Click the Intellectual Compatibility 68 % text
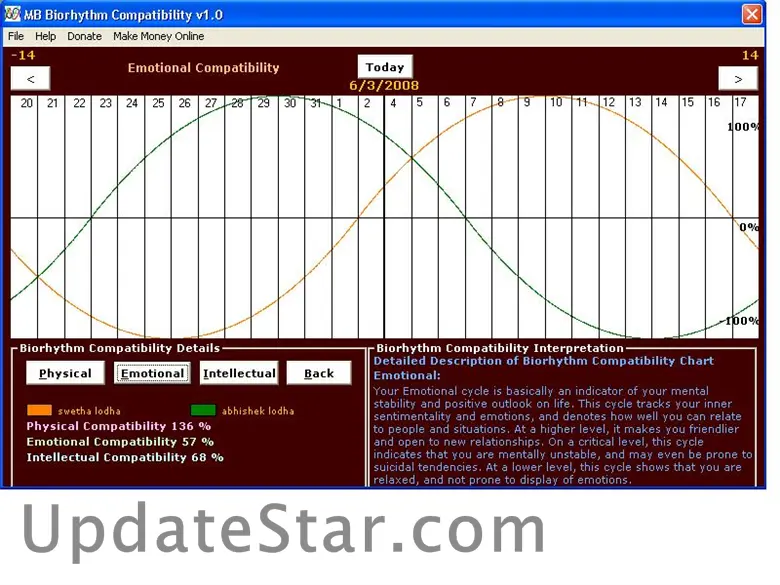This screenshot has width=780, height=585. 125,457
